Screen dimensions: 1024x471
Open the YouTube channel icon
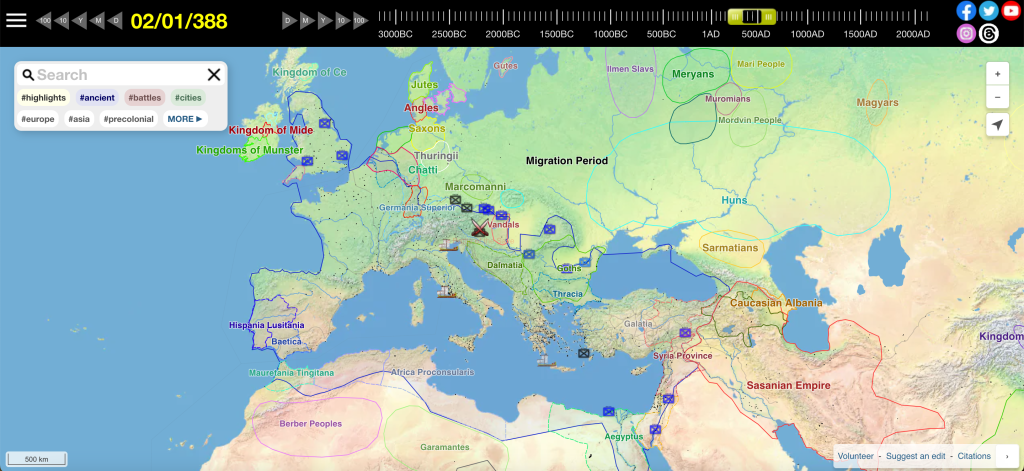1011,11
